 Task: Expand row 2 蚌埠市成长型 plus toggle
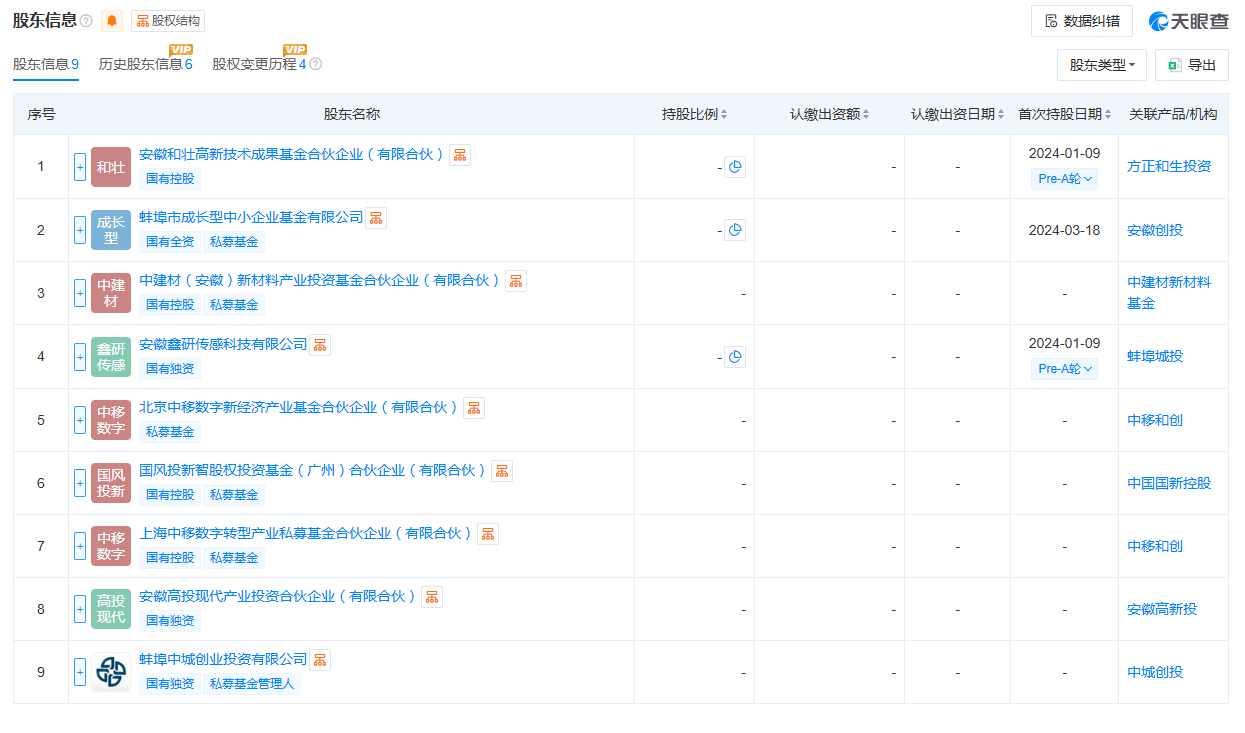click(x=80, y=230)
